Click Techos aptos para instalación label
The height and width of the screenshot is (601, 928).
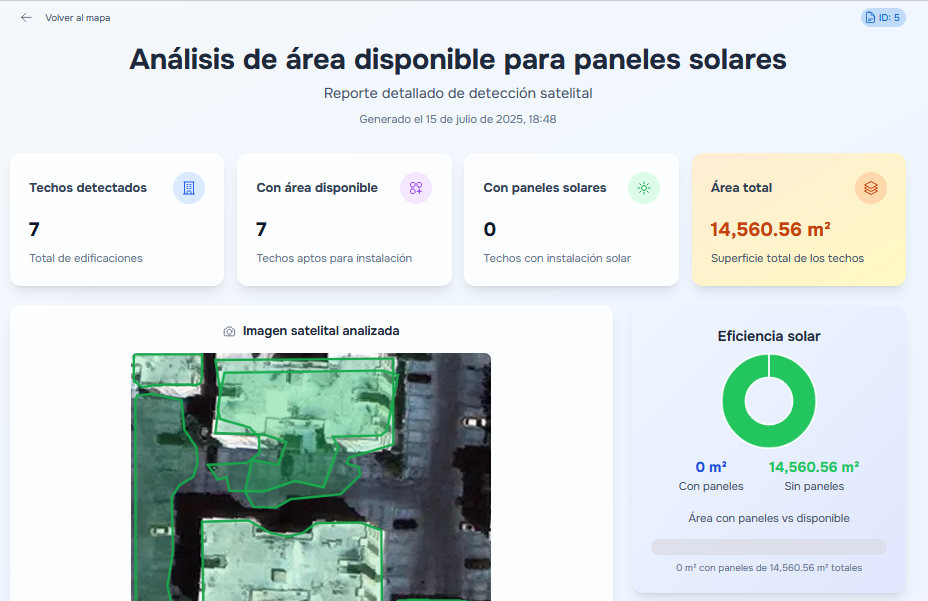tap(334, 258)
